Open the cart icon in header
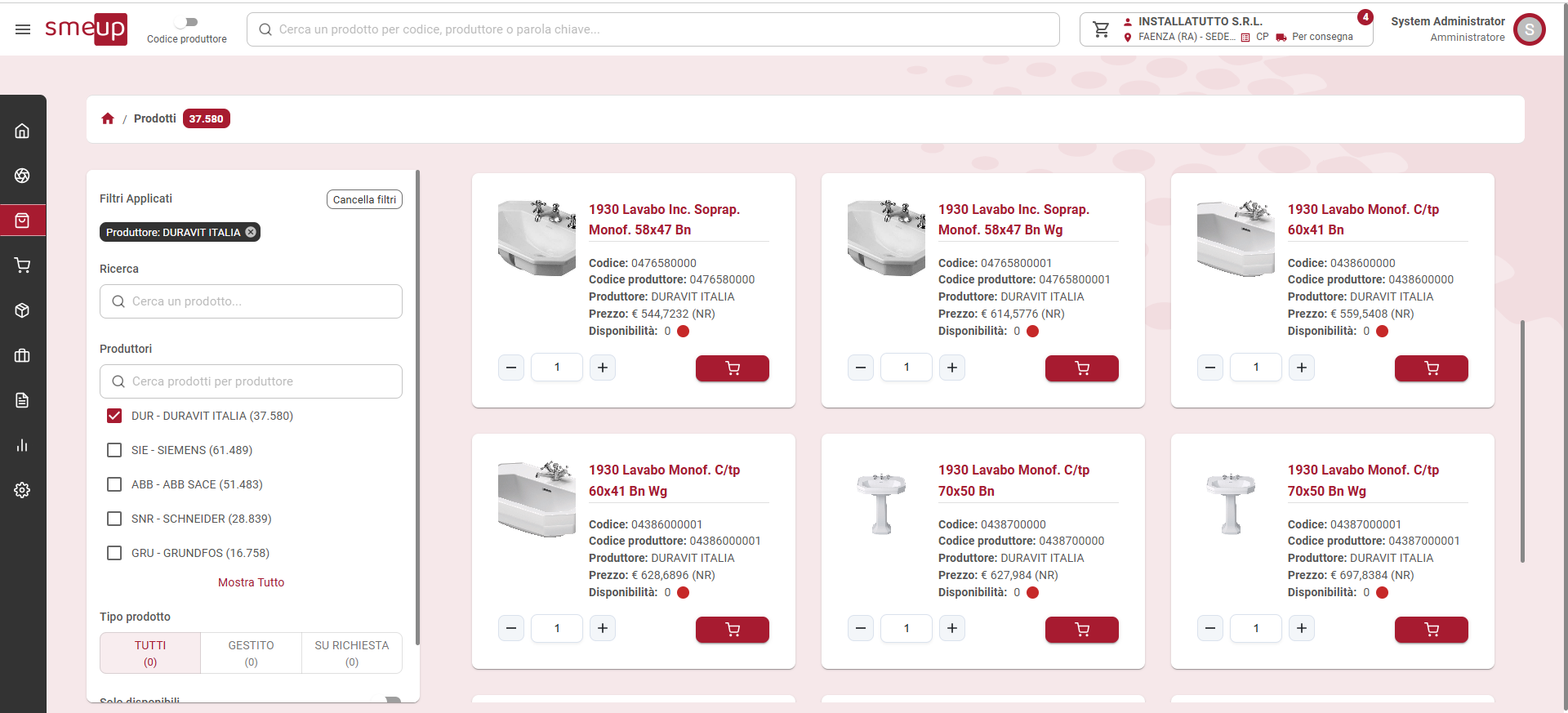Image resolution: width=1568 pixels, height=713 pixels. (x=1101, y=29)
